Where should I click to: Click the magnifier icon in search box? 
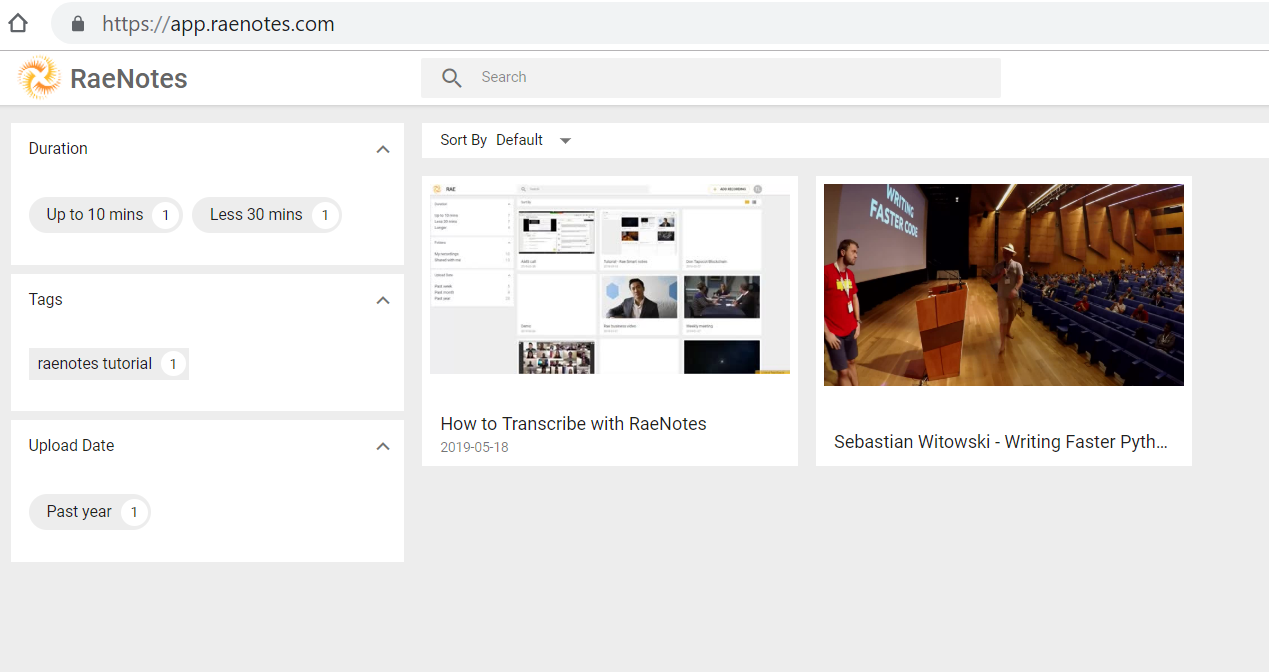coord(452,78)
